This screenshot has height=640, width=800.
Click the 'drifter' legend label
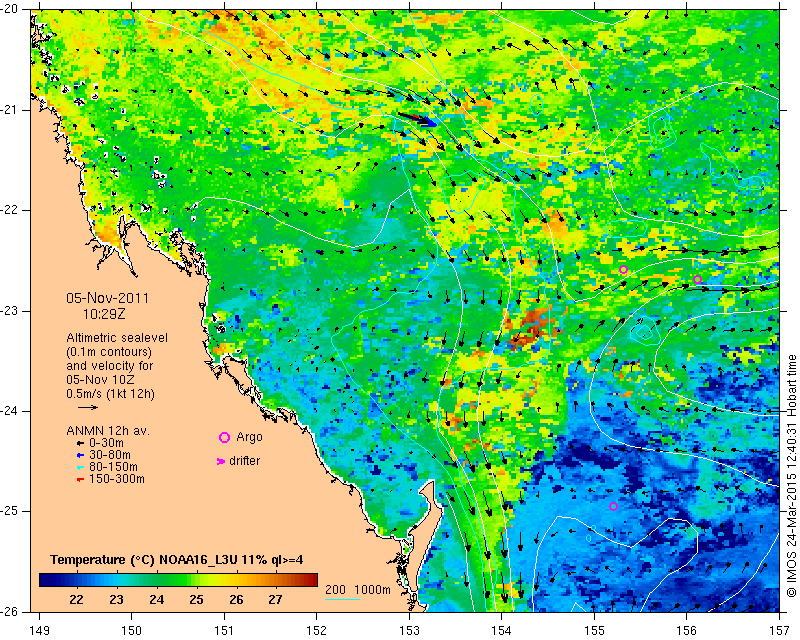(x=244, y=461)
